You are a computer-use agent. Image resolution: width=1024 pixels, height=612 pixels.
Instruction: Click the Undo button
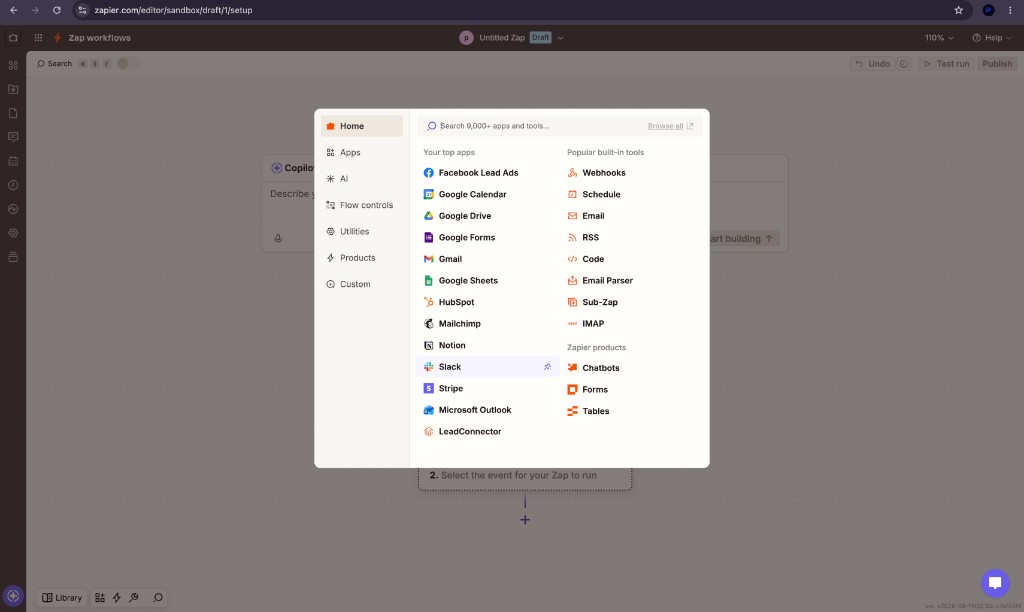click(872, 64)
